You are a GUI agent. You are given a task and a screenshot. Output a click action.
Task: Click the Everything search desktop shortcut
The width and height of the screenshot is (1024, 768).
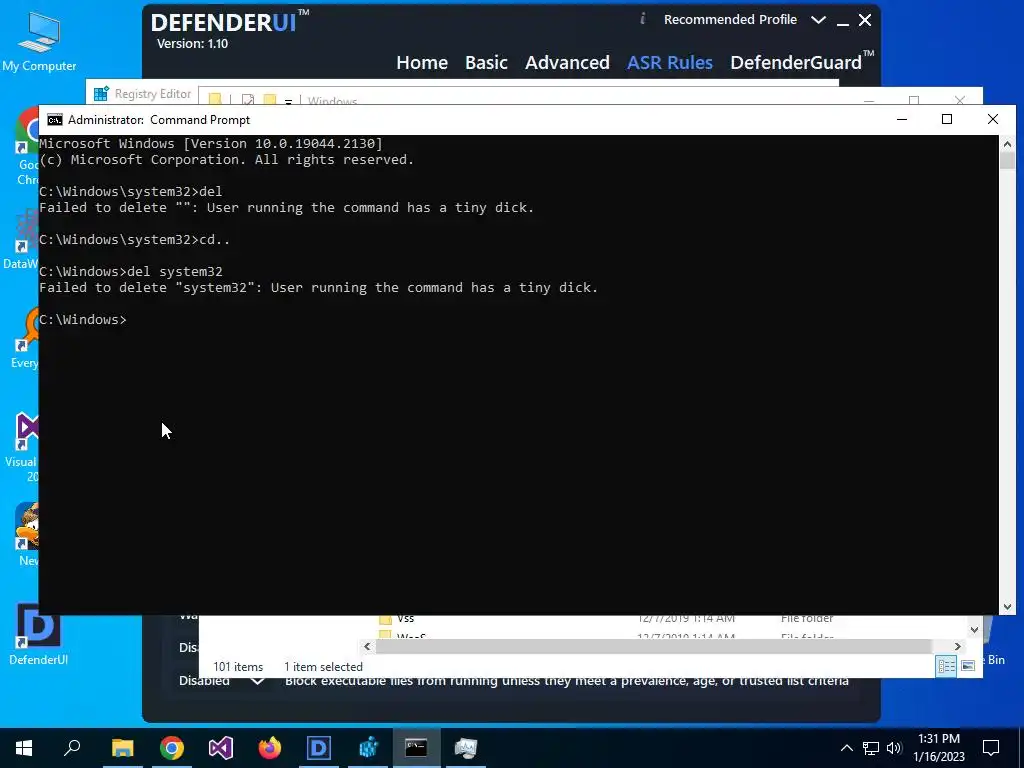click(x=25, y=340)
